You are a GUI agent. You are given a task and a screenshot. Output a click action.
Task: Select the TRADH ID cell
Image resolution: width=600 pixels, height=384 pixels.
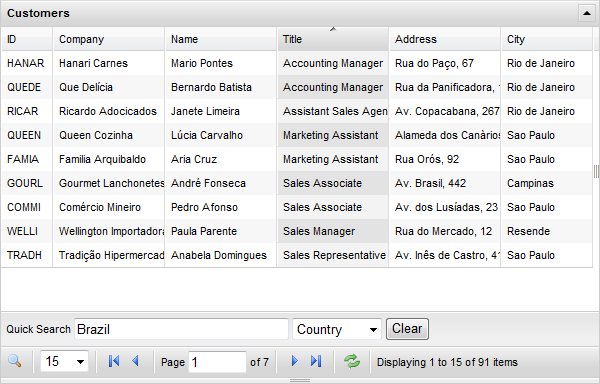click(x=26, y=255)
